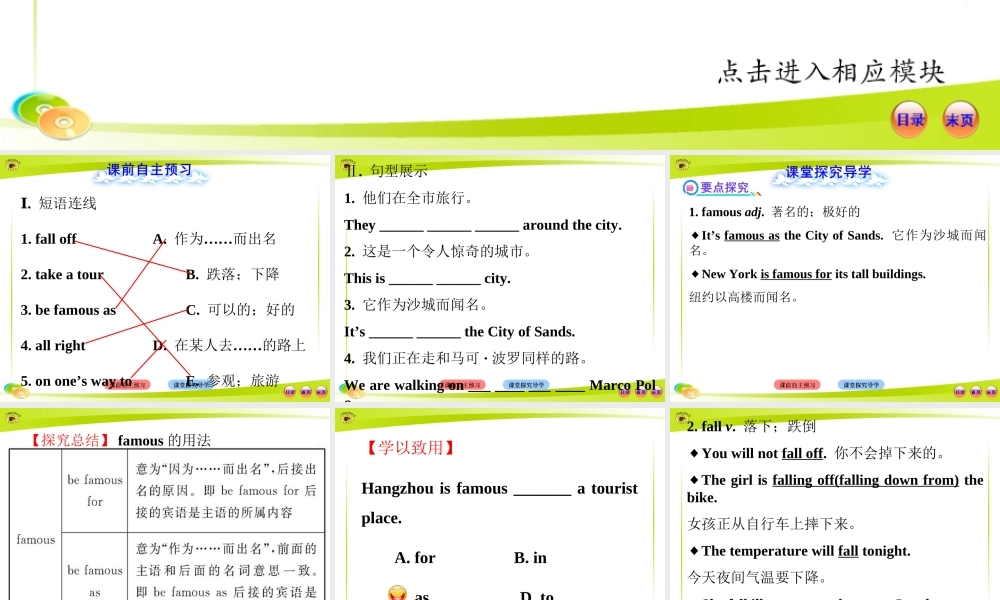
Task: Click the CD icon on 短语连线 slide footer
Action: click(x=17, y=390)
